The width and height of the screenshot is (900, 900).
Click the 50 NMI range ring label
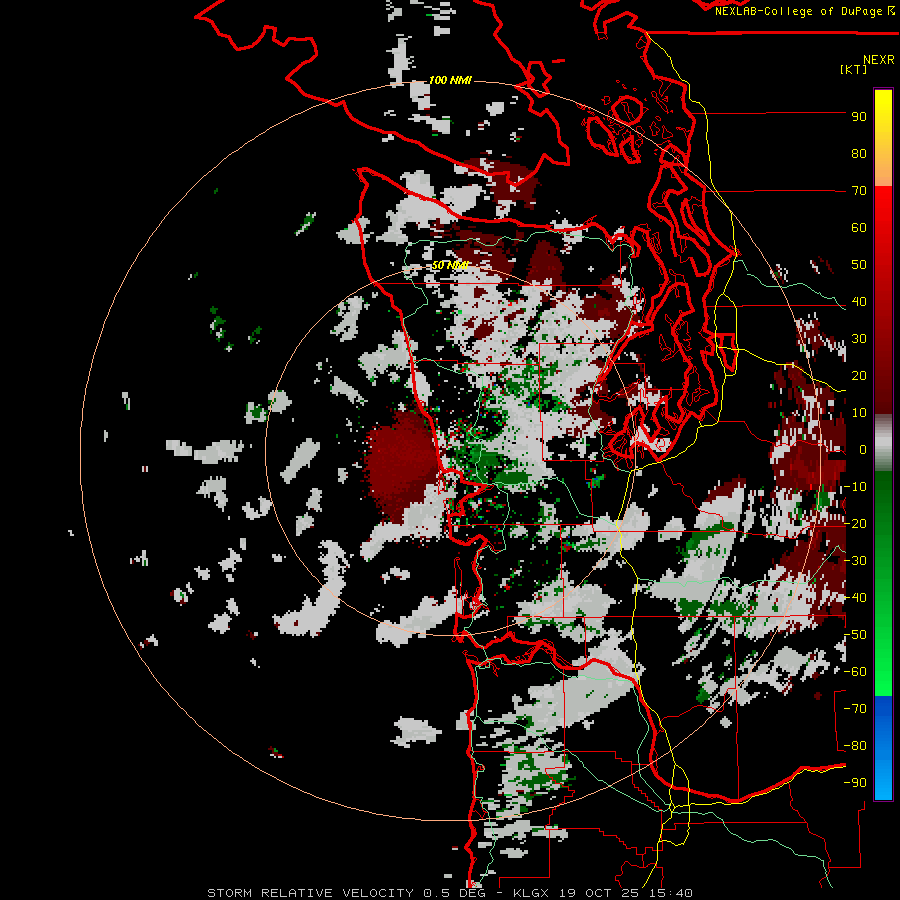coord(450,265)
